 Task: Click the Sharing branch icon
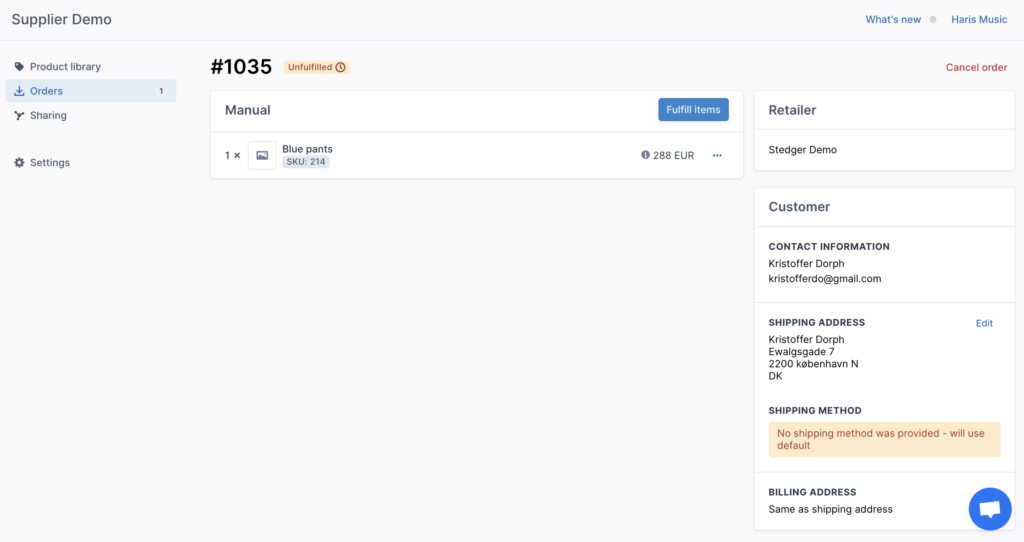coord(19,116)
